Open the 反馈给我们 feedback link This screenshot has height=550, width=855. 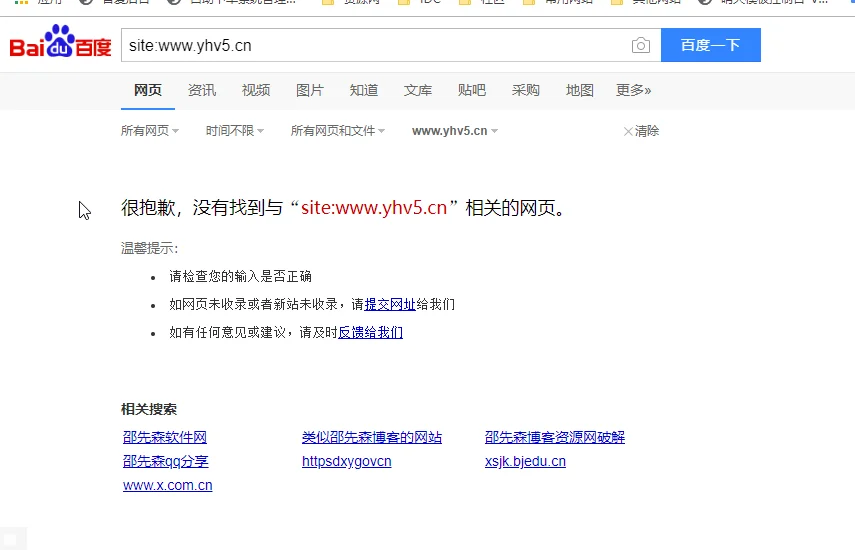[370, 332]
